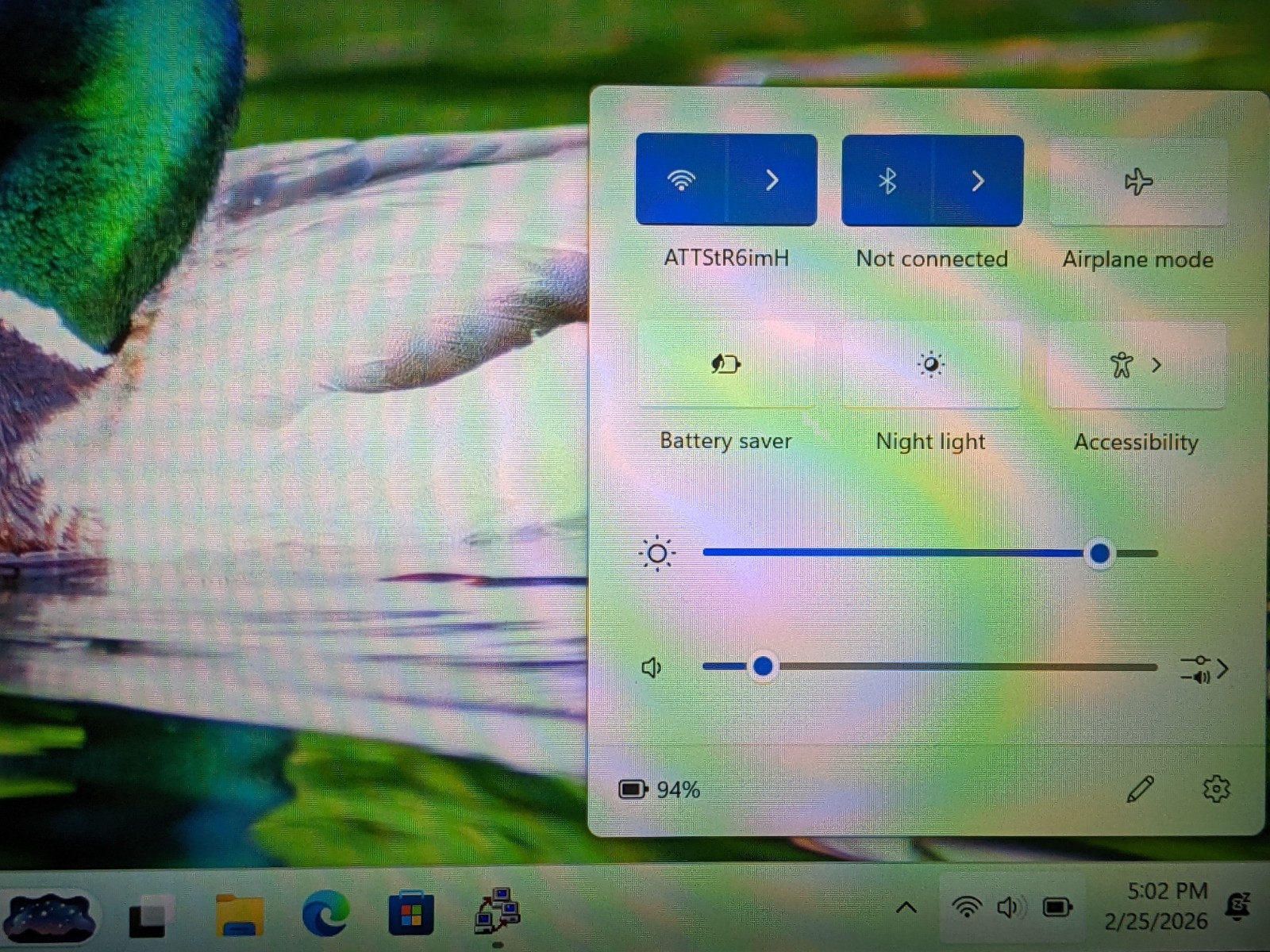Click the Night light label
This screenshot has height=952, width=1270.
coord(930,442)
